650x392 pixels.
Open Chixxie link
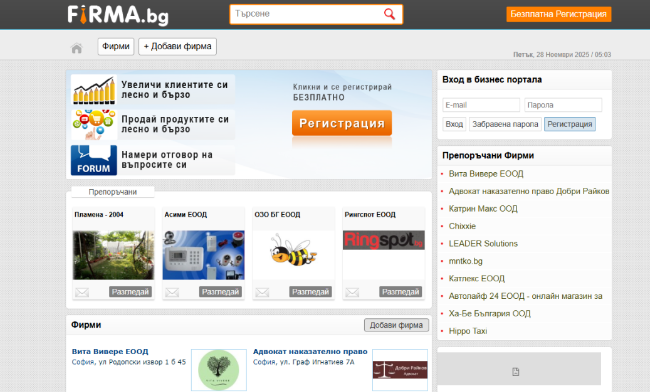tap(462, 226)
